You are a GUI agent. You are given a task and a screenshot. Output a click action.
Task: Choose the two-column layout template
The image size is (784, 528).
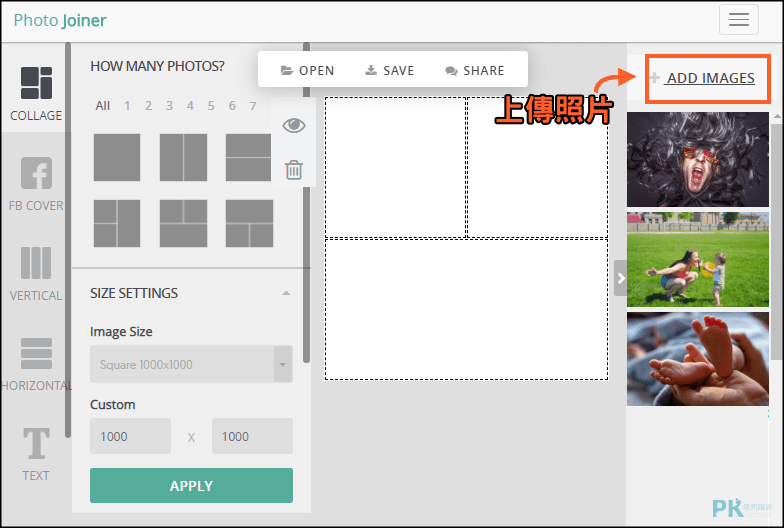coord(183,157)
